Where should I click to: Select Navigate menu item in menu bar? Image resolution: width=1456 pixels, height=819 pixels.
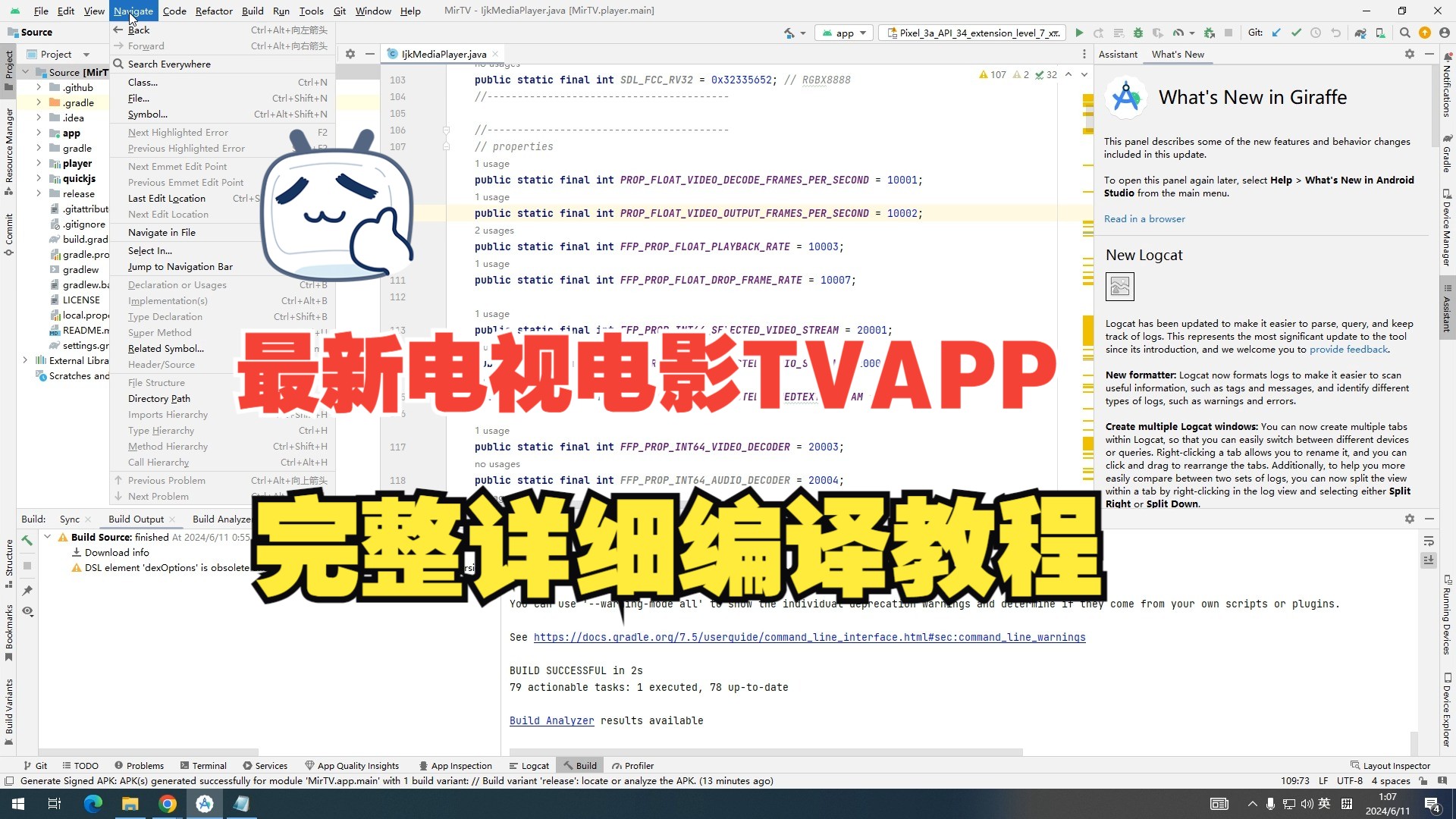pos(133,10)
